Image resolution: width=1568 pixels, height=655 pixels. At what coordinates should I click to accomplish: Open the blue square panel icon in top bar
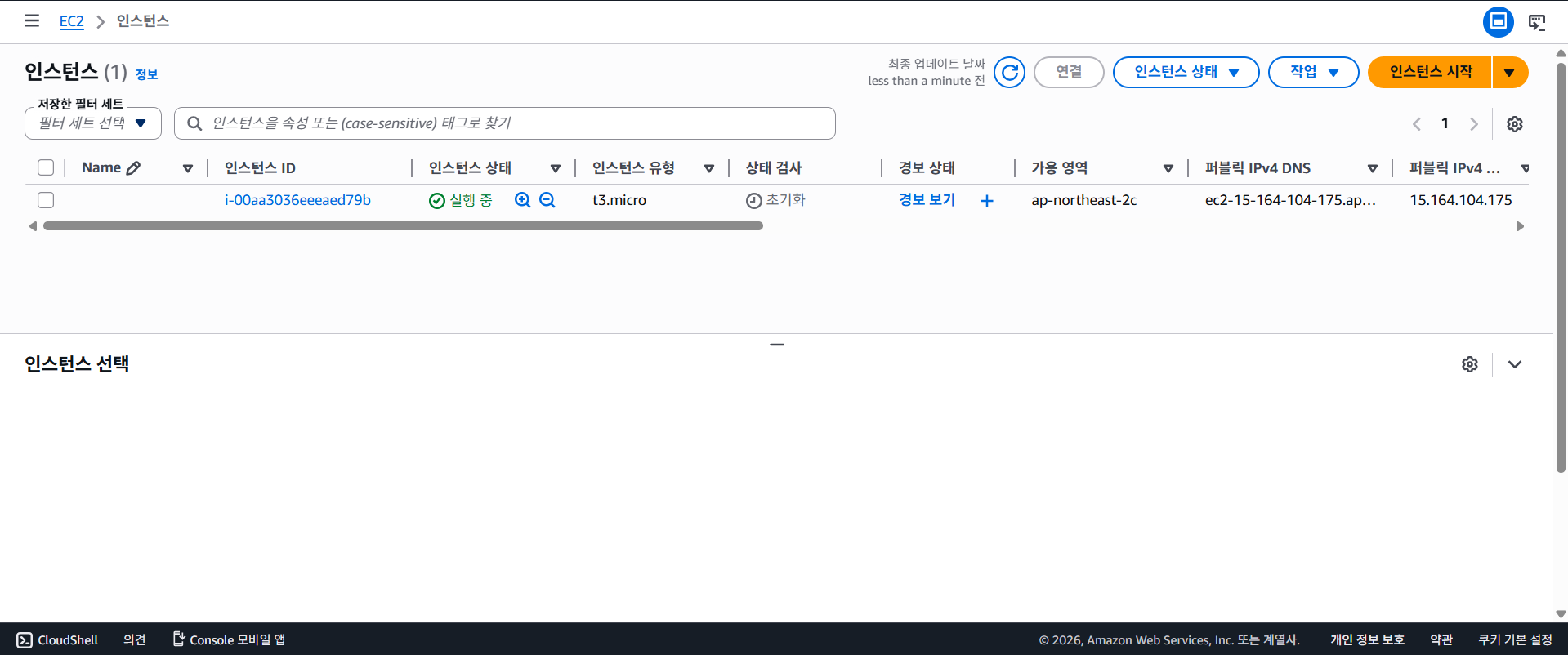tap(1498, 22)
